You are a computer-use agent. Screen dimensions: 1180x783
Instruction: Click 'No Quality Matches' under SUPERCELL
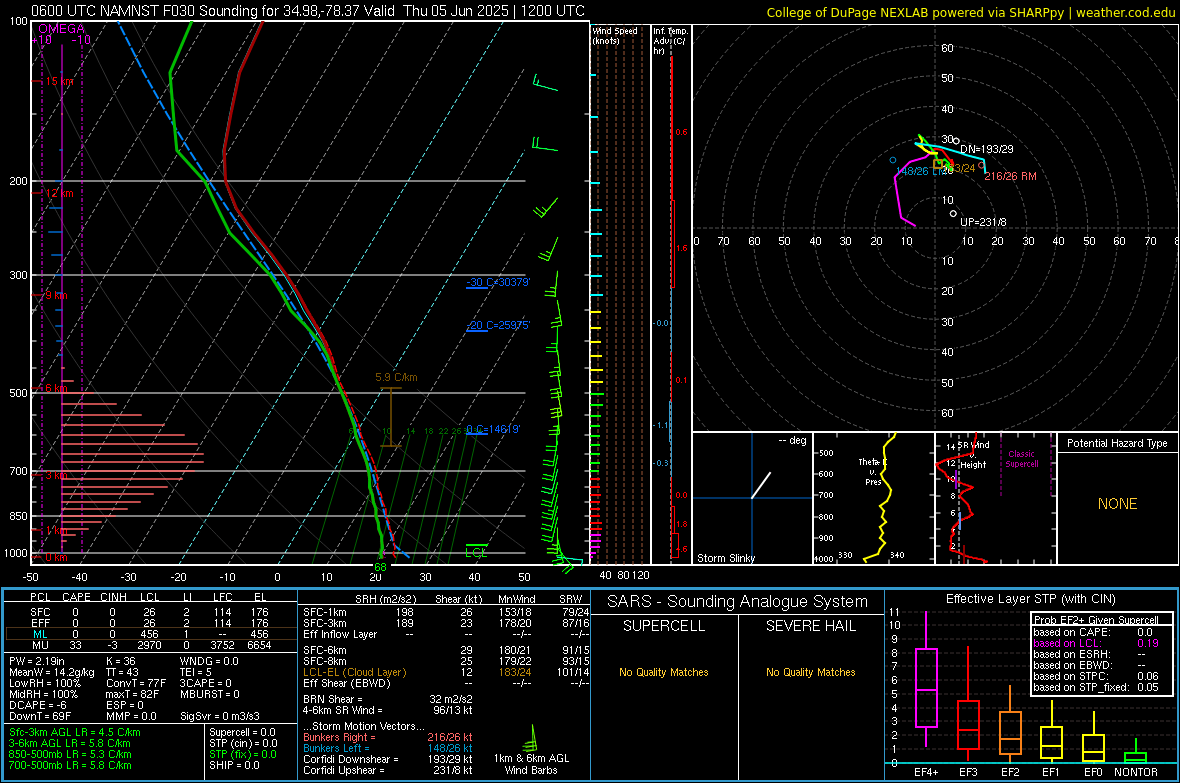tap(664, 672)
